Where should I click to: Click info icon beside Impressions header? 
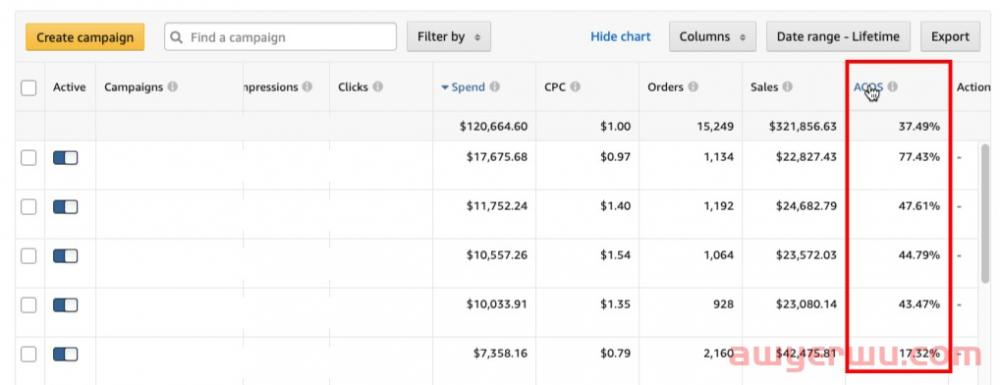[x=307, y=87]
